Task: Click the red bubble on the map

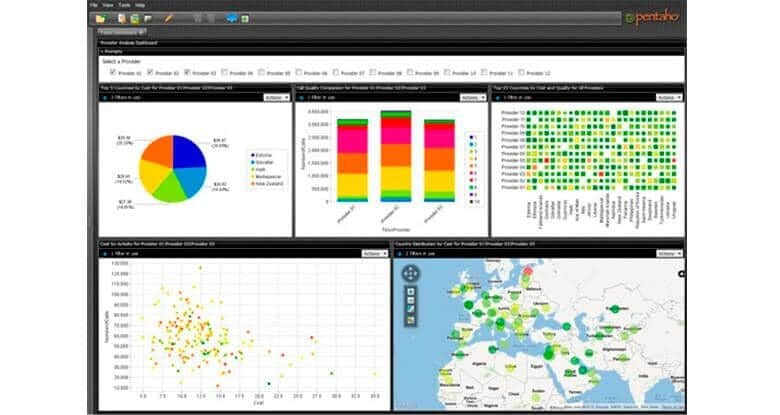Action: [x=527, y=272]
